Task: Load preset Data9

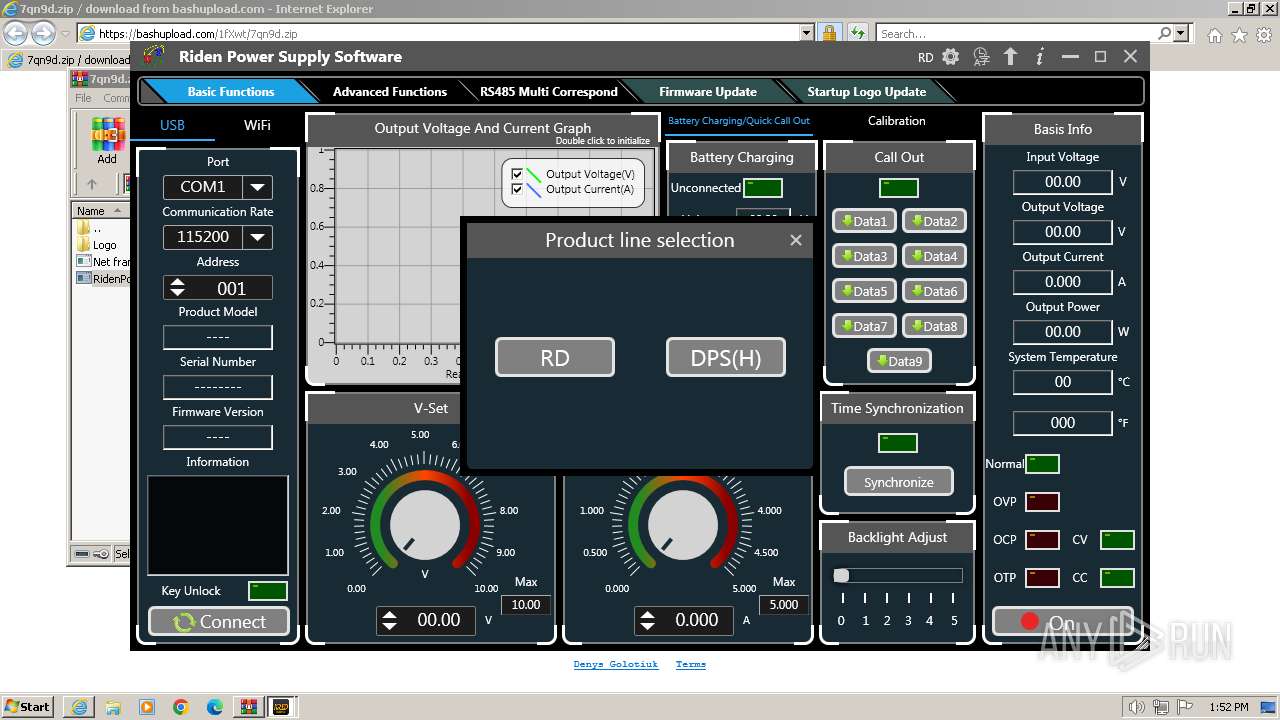Action: point(899,361)
